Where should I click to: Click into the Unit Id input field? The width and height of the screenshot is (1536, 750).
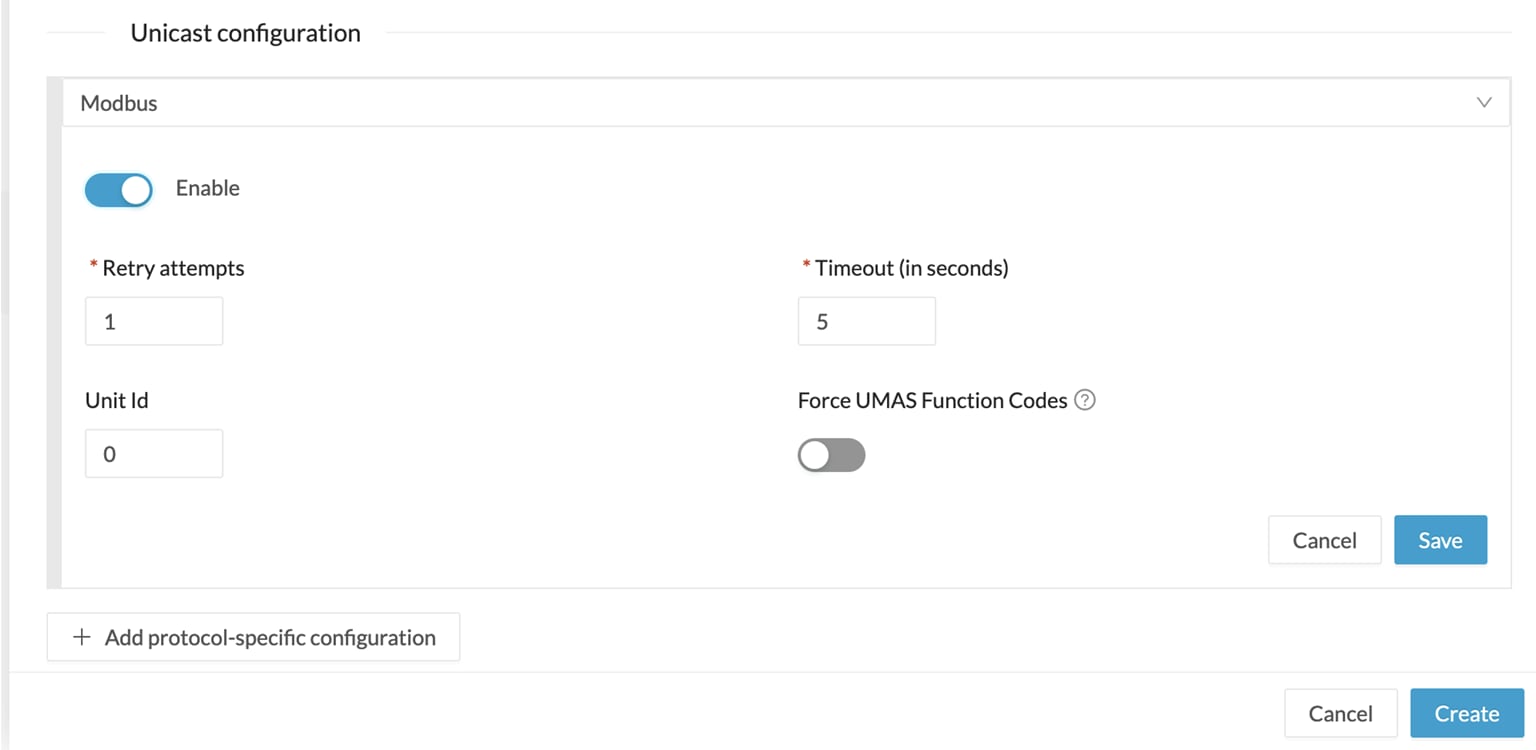(x=154, y=453)
